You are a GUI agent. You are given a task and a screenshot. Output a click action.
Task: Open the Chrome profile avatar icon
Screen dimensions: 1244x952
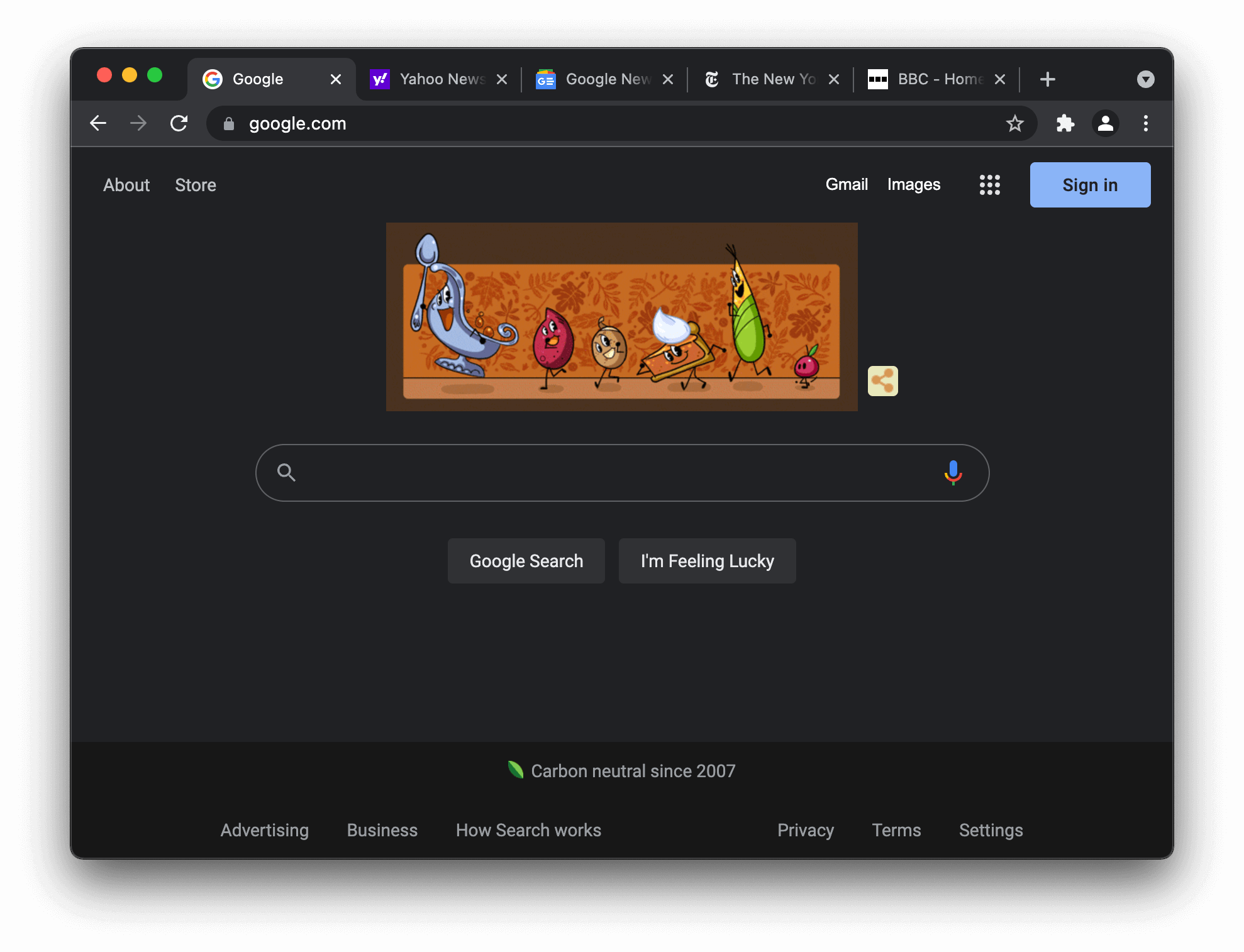click(x=1105, y=123)
